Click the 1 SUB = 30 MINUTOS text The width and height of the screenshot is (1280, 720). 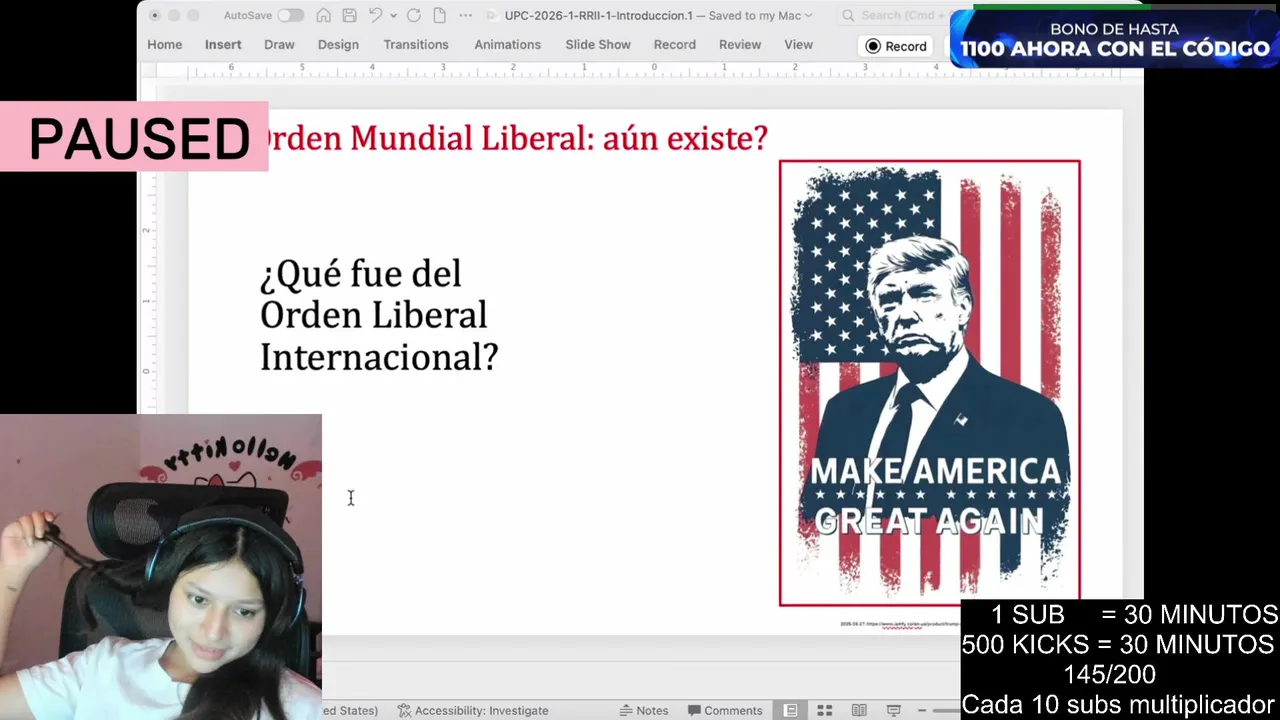coord(1134,614)
